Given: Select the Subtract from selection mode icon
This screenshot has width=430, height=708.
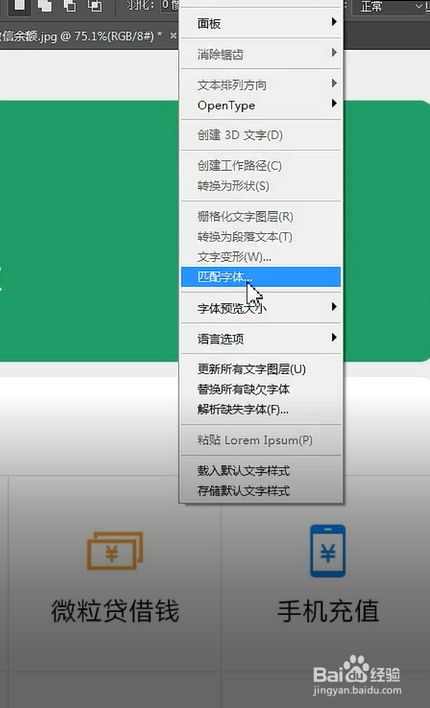Looking at the screenshot, I should pos(70,6).
